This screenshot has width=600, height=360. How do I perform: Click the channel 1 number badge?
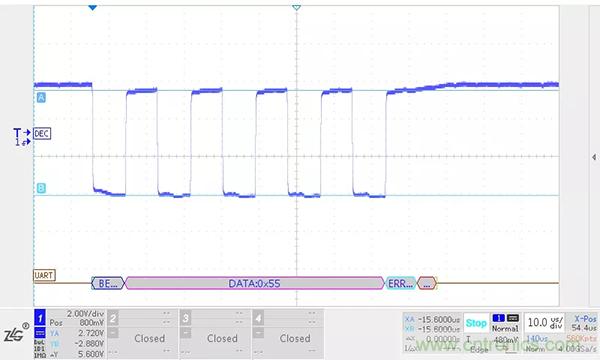[40, 318]
